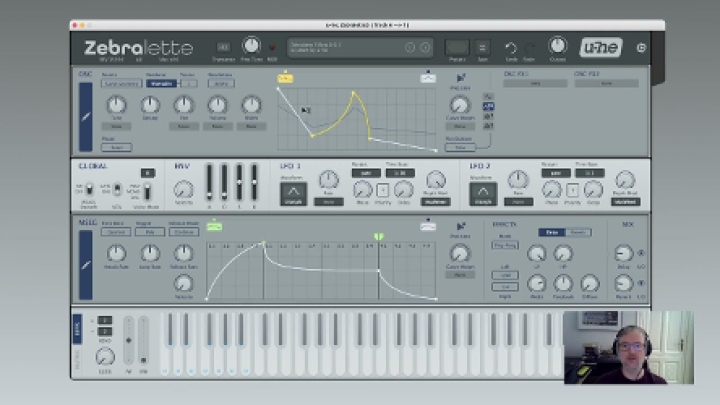Switch to the Delay effects tab
720x405 pixels.
552,232
